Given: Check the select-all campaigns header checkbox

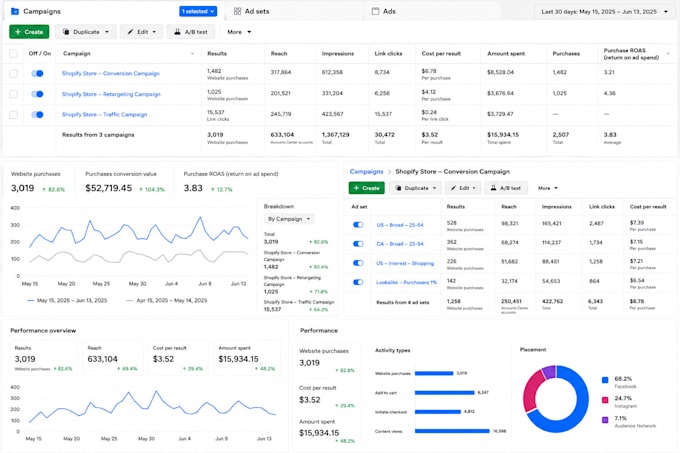Looking at the screenshot, I should [13, 54].
